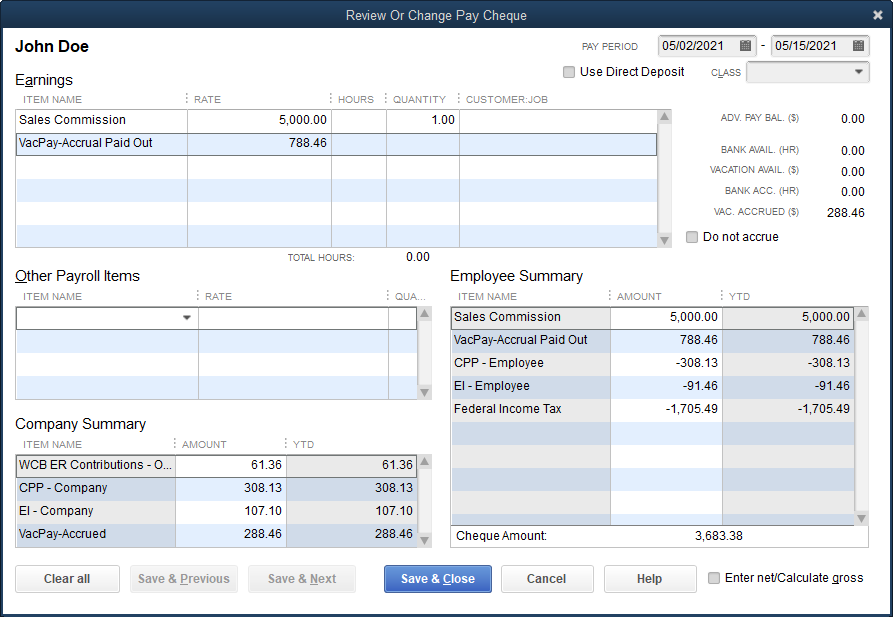The image size is (893, 617).
Task: Click the Earnings table scrollbar
Action: (x=663, y=180)
